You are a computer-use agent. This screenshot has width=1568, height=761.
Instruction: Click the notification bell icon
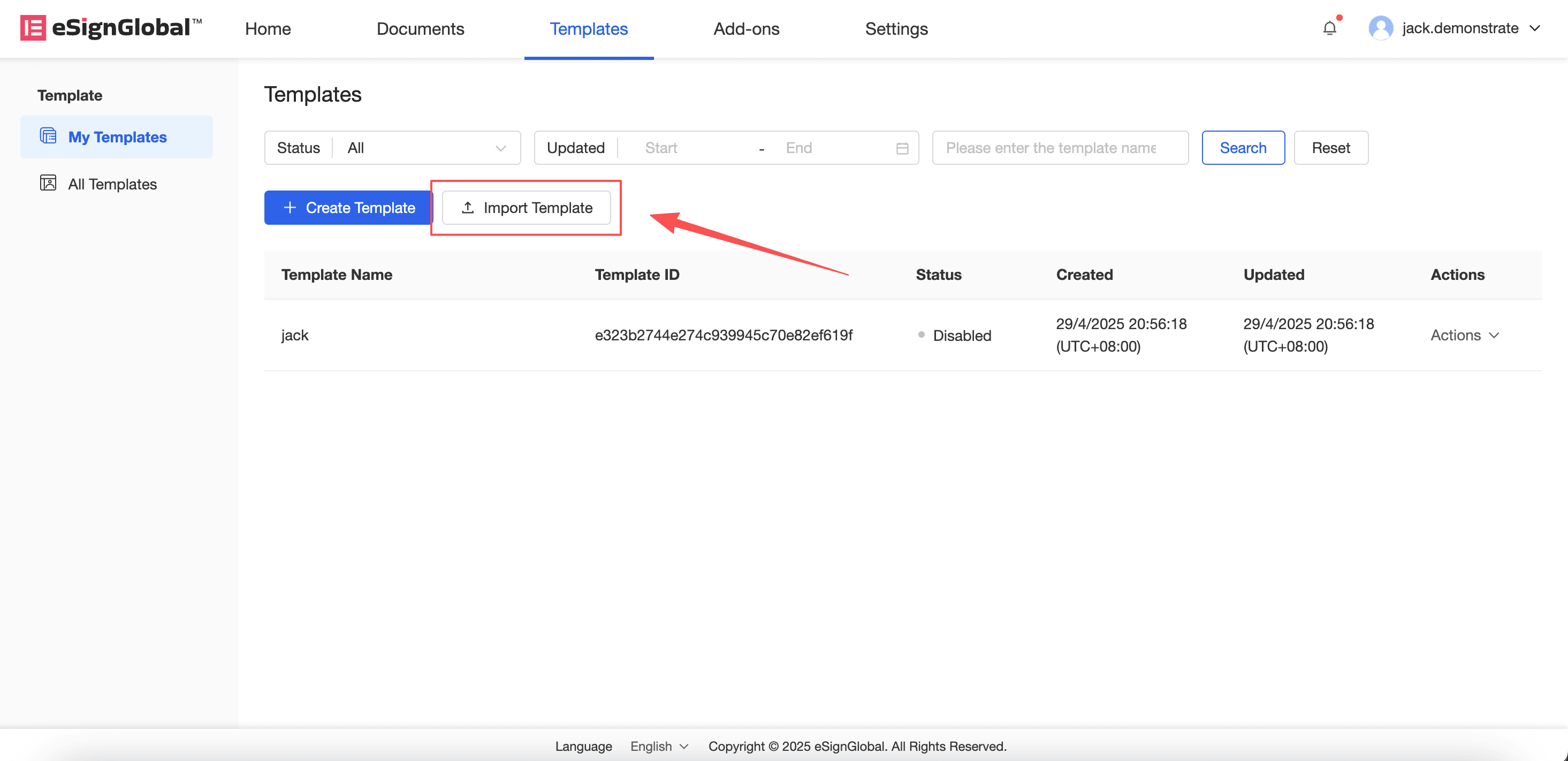(x=1329, y=28)
